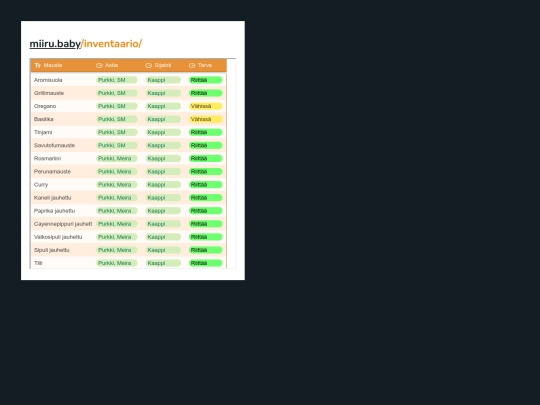Select the Aromisuola row name
540x405 pixels.
48,80
